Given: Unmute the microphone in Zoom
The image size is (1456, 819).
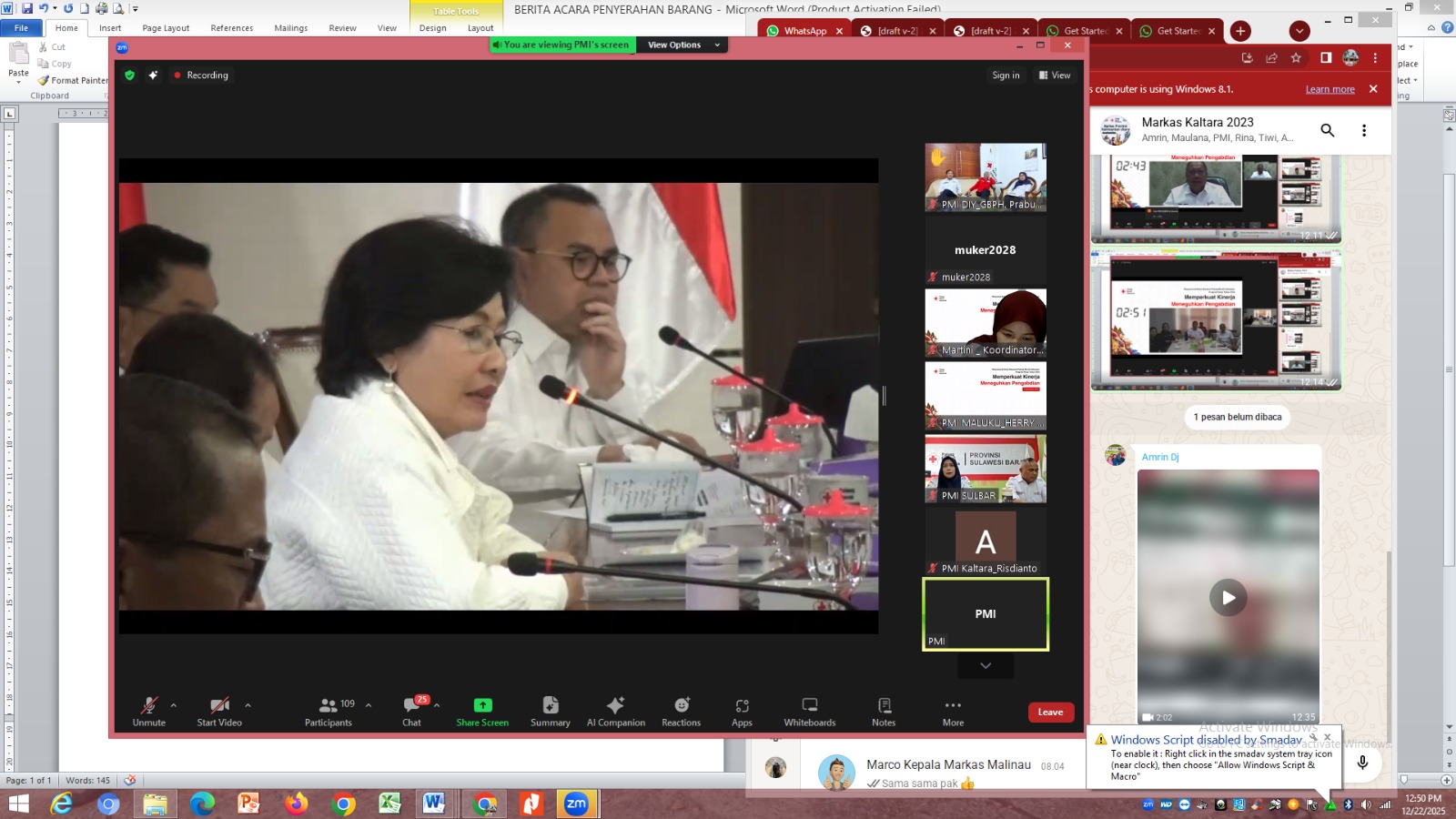Looking at the screenshot, I should 149,711.
